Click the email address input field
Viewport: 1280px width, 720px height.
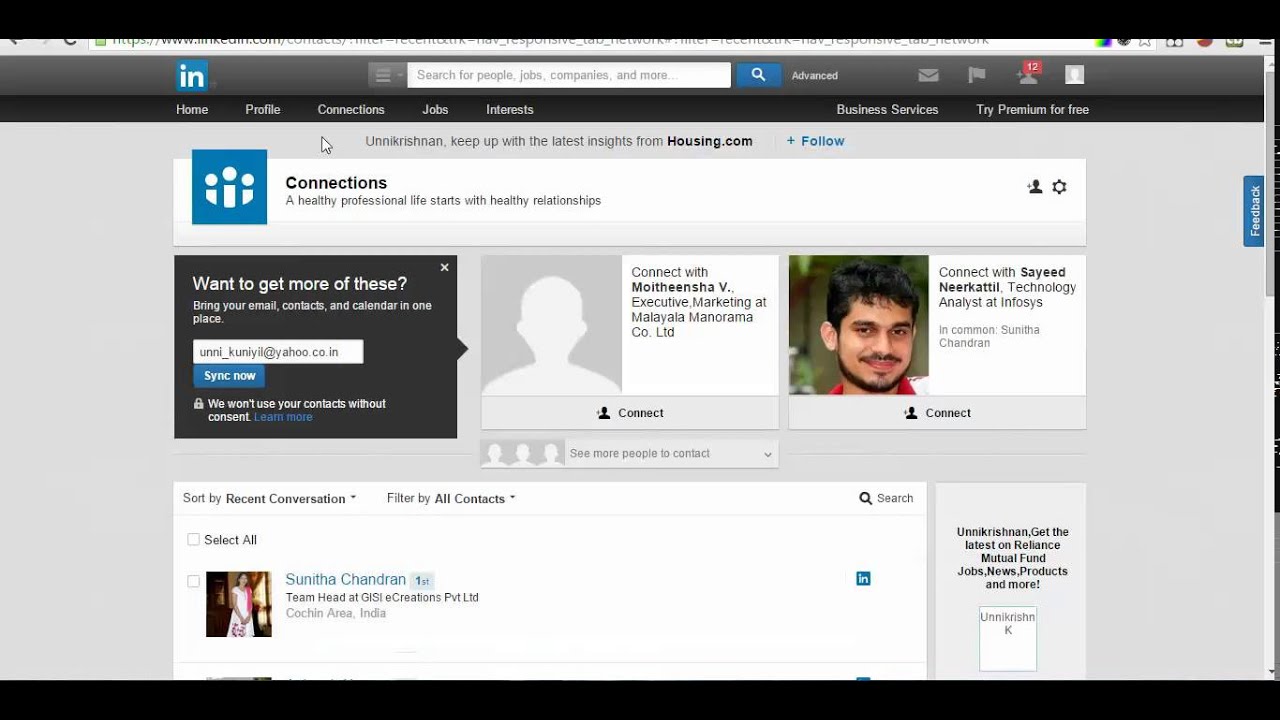coord(278,352)
